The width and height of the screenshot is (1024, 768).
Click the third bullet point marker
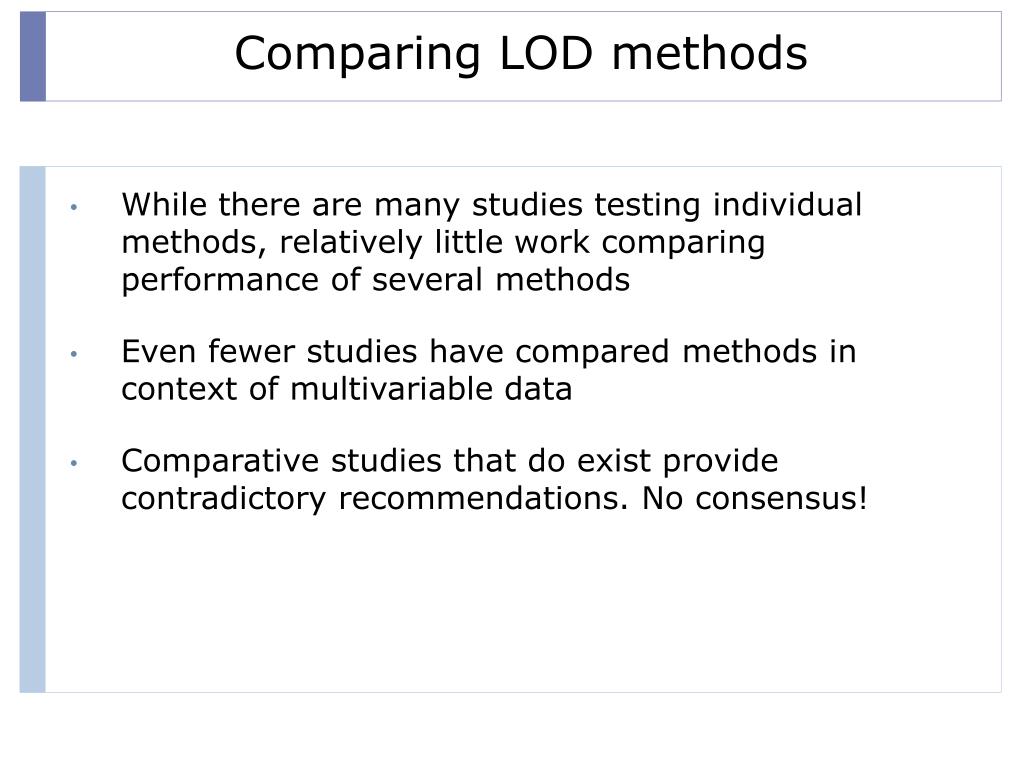pos(74,463)
